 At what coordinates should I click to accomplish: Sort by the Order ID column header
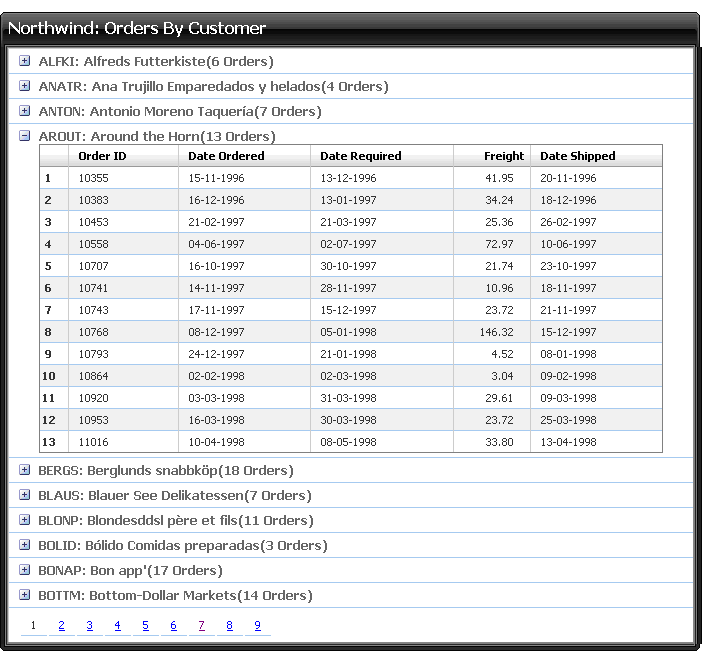(102, 156)
